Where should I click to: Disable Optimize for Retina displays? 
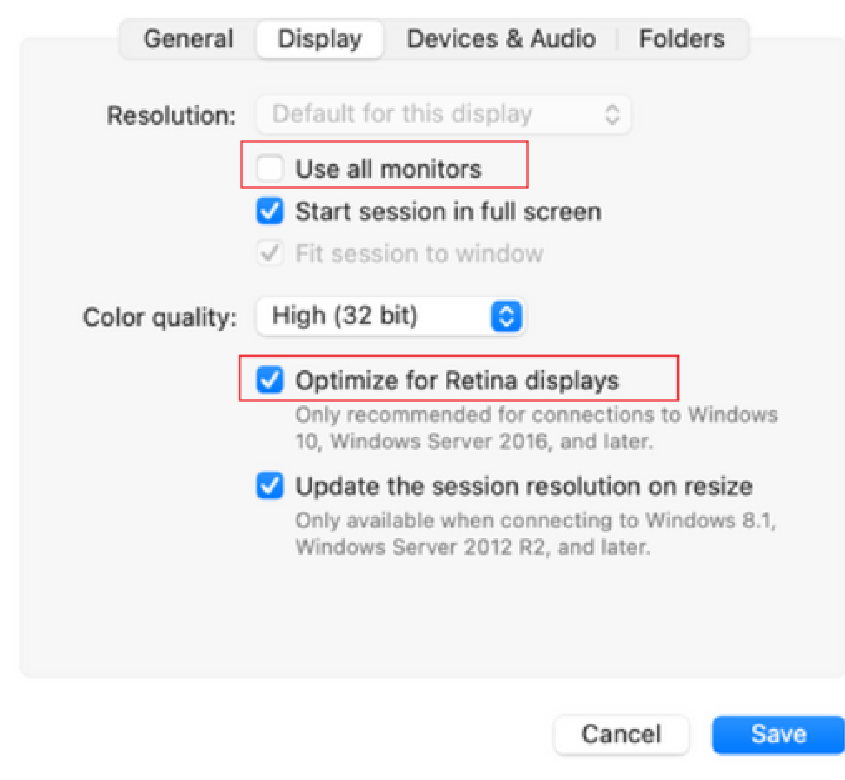[270, 379]
